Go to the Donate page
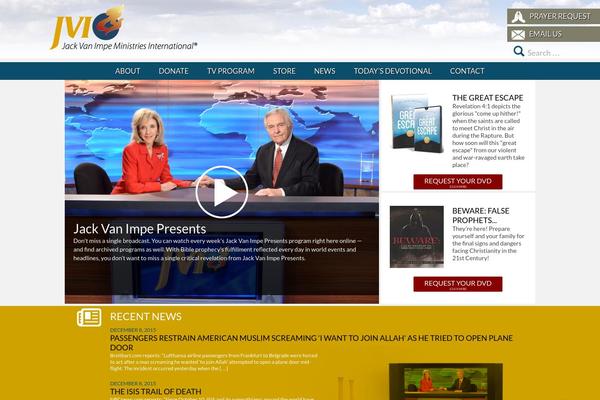Screen dimensions: 600x400 point(173,71)
